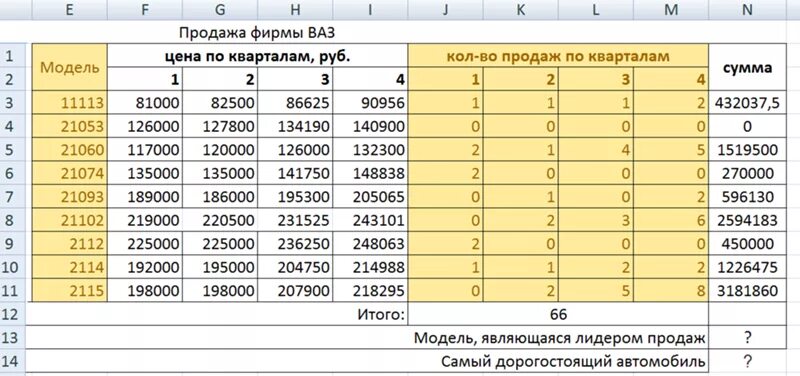Image resolution: width=800 pixels, height=376 pixels.
Task: Click sum cell 1519500
Action: click(747, 150)
